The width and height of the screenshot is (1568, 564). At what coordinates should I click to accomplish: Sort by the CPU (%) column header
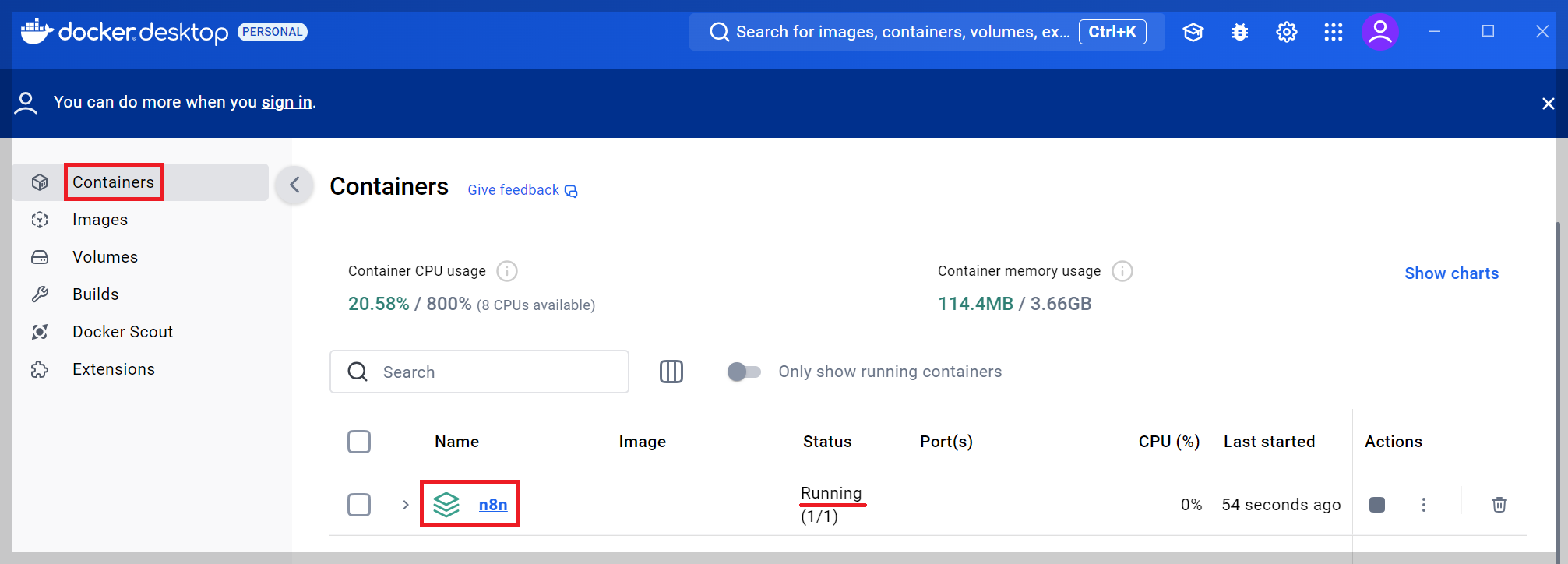point(1169,442)
